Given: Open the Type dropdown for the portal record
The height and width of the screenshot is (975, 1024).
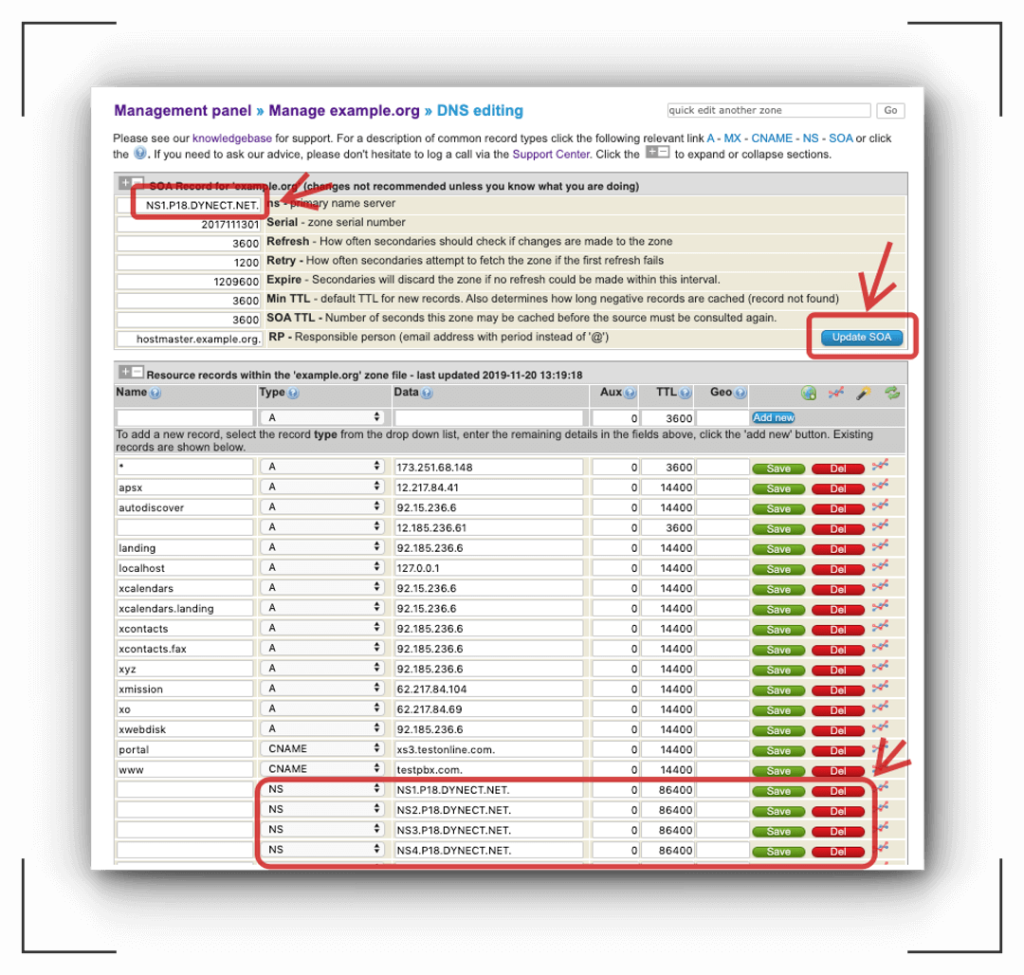Looking at the screenshot, I should tap(322, 748).
